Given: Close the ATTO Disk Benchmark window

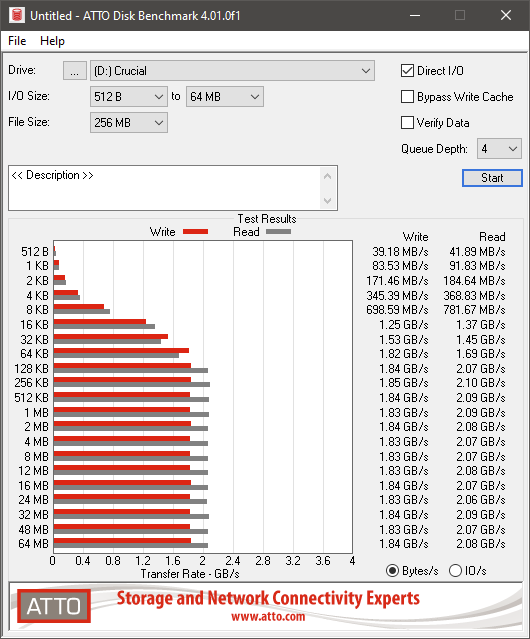Looking at the screenshot, I should click(506, 15).
